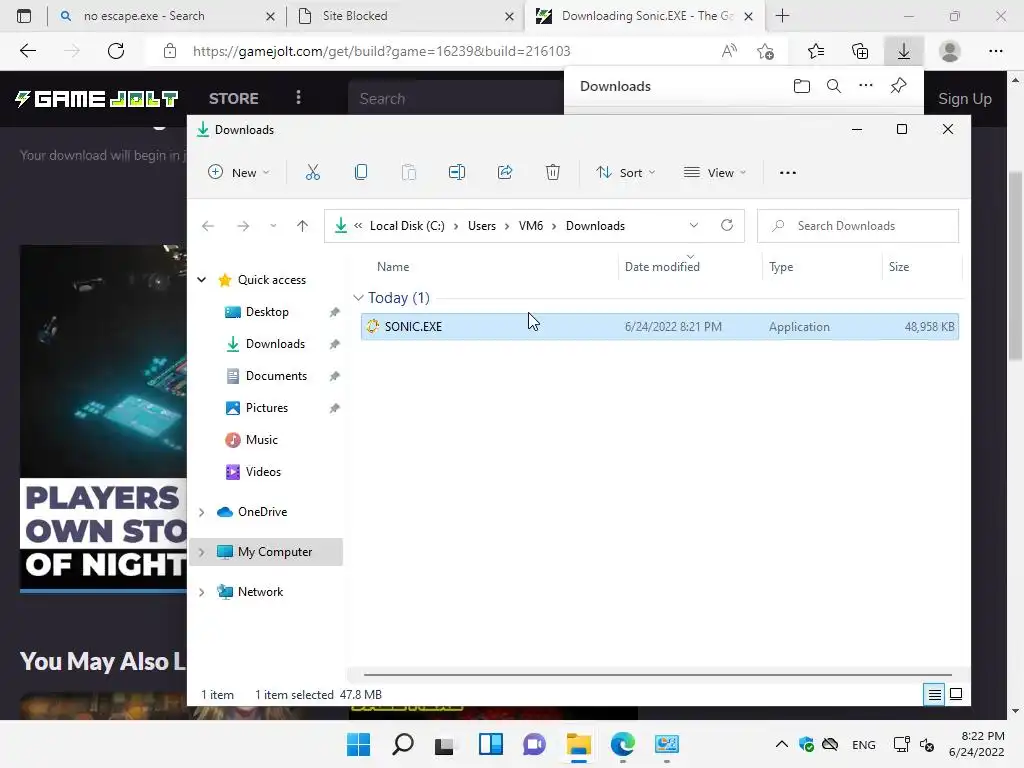Click the Sign Up link on GameJolt
This screenshot has height=768, width=1024.
tap(965, 99)
